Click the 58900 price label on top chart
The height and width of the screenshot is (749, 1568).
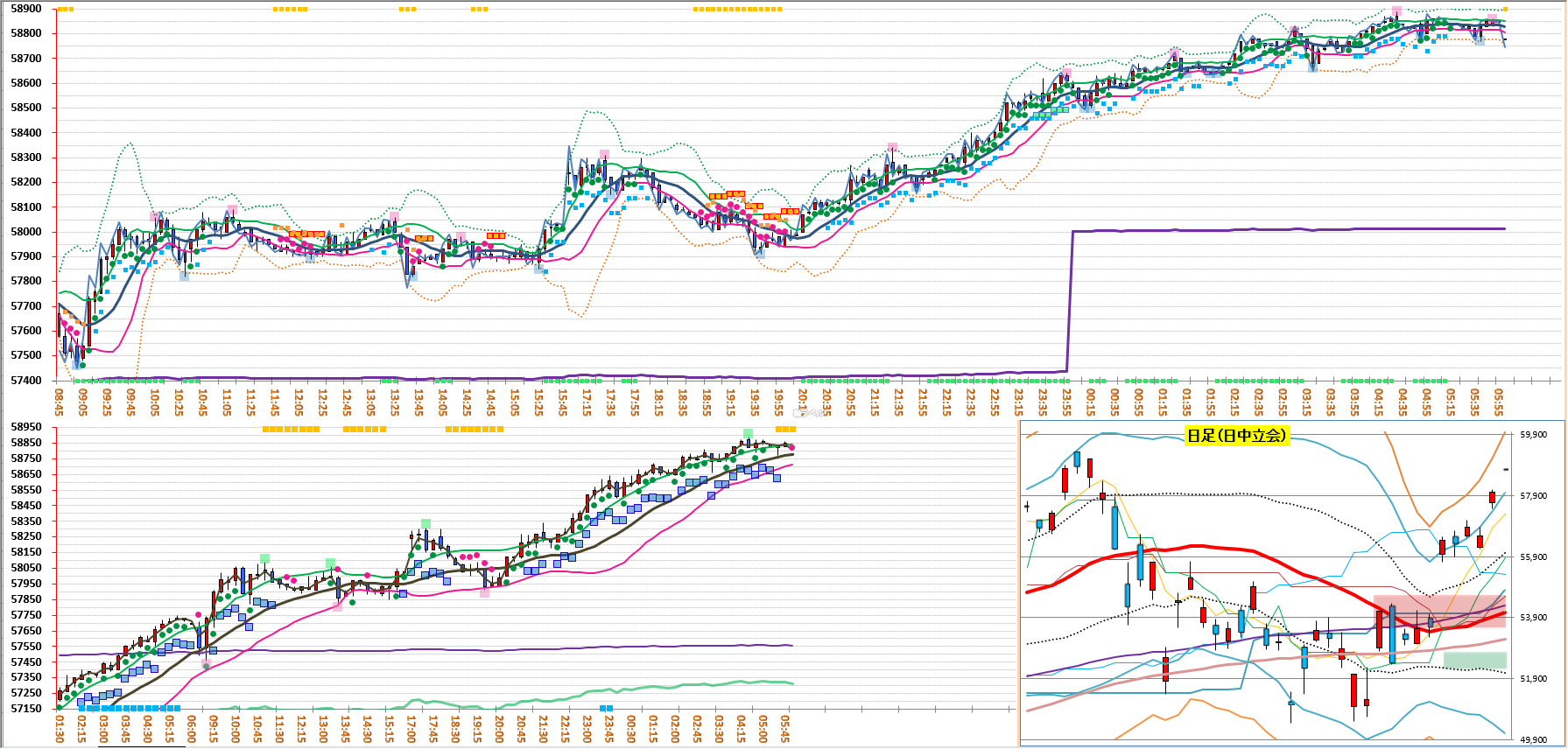coord(26,9)
